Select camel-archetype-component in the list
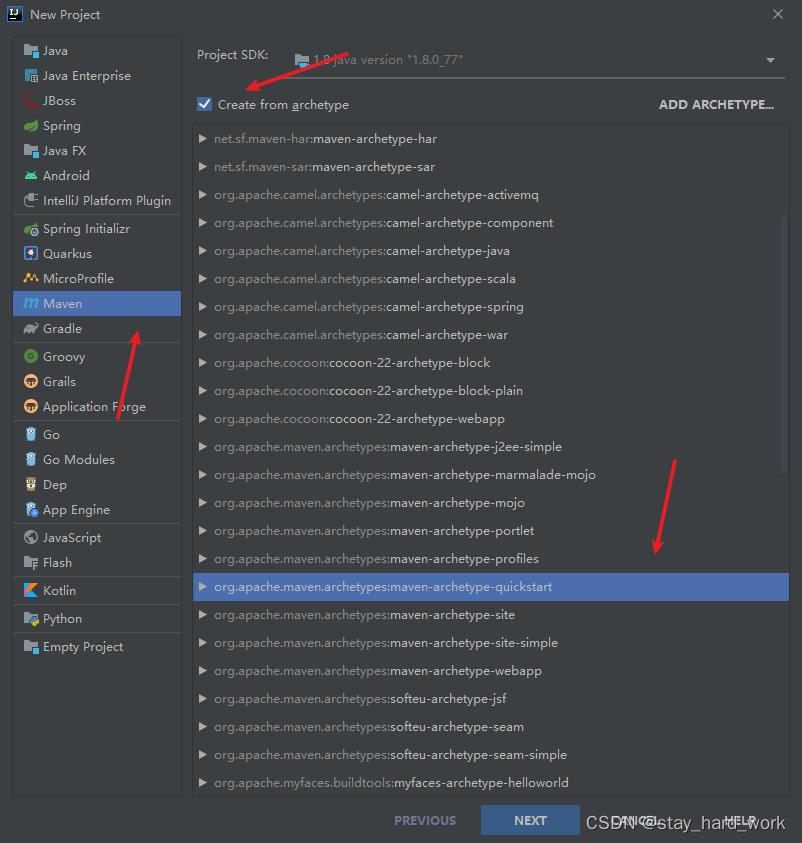Viewport: 802px width, 843px height. [x=491, y=223]
